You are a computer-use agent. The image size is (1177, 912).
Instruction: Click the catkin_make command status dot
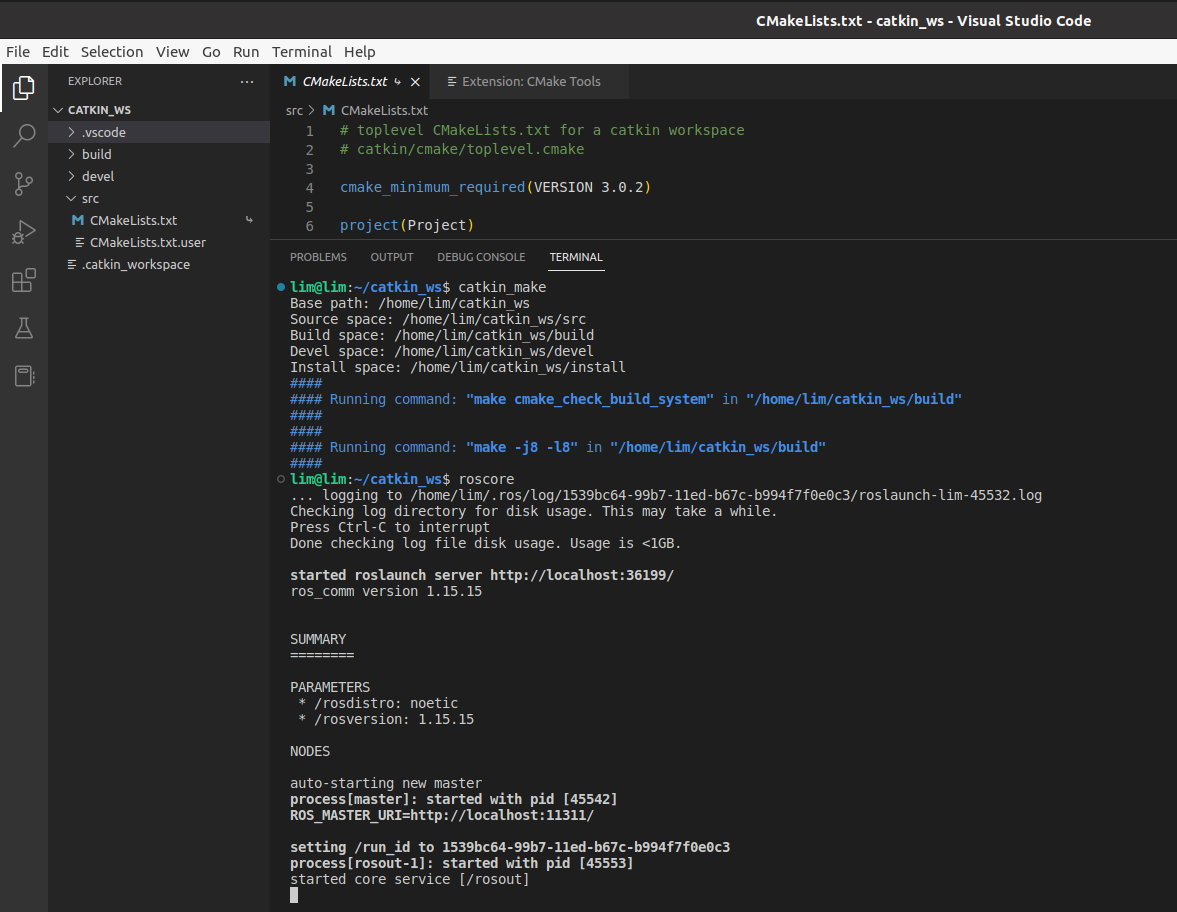click(x=281, y=287)
